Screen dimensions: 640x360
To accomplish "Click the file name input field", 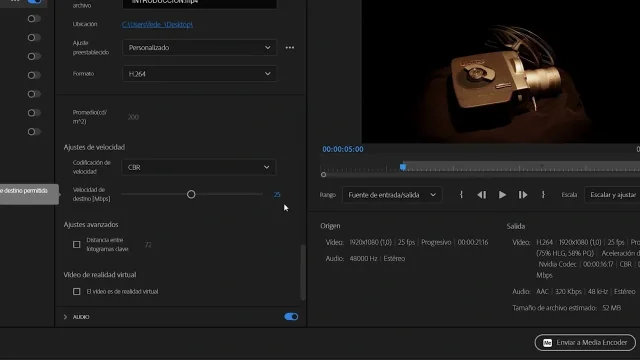I will [x=199, y=3].
